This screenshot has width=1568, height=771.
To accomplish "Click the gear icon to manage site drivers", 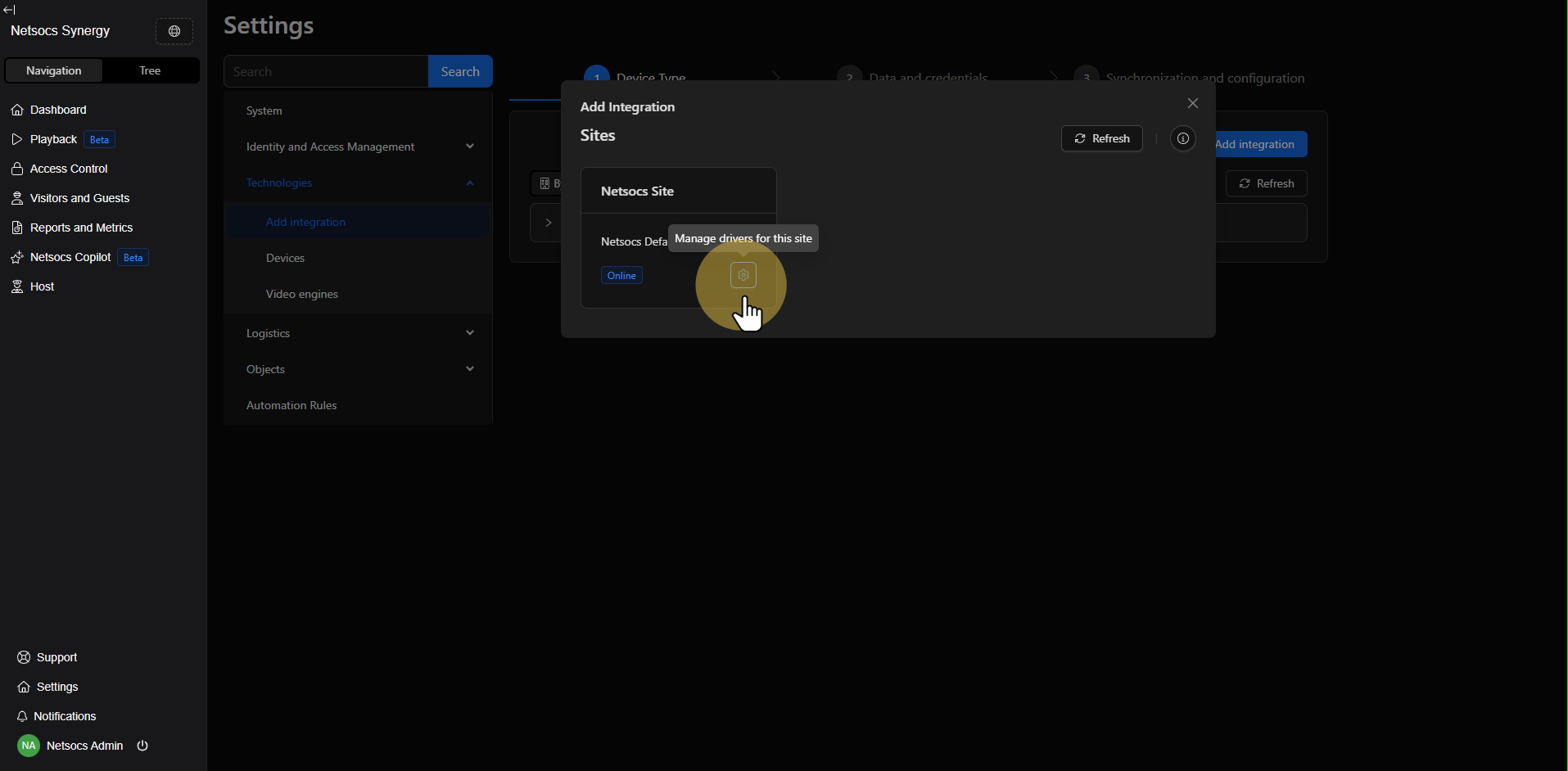I will point(743,276).
